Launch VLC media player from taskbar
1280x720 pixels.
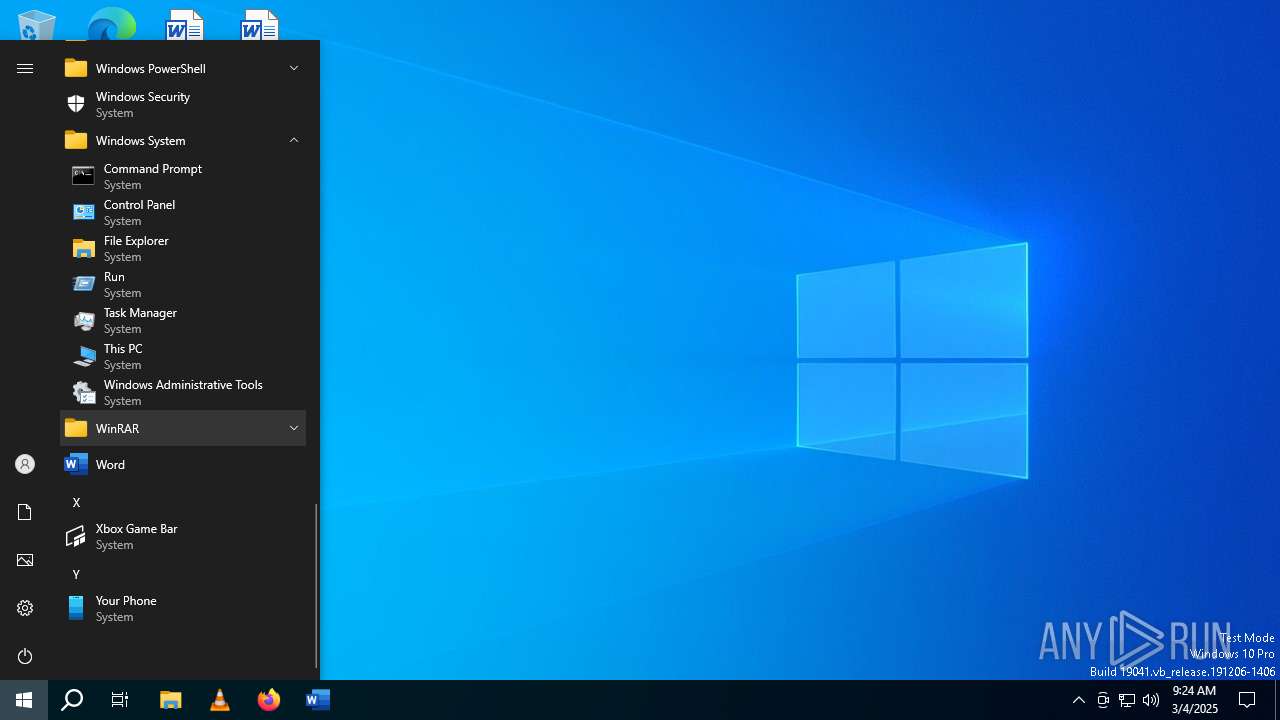point(220,700)
